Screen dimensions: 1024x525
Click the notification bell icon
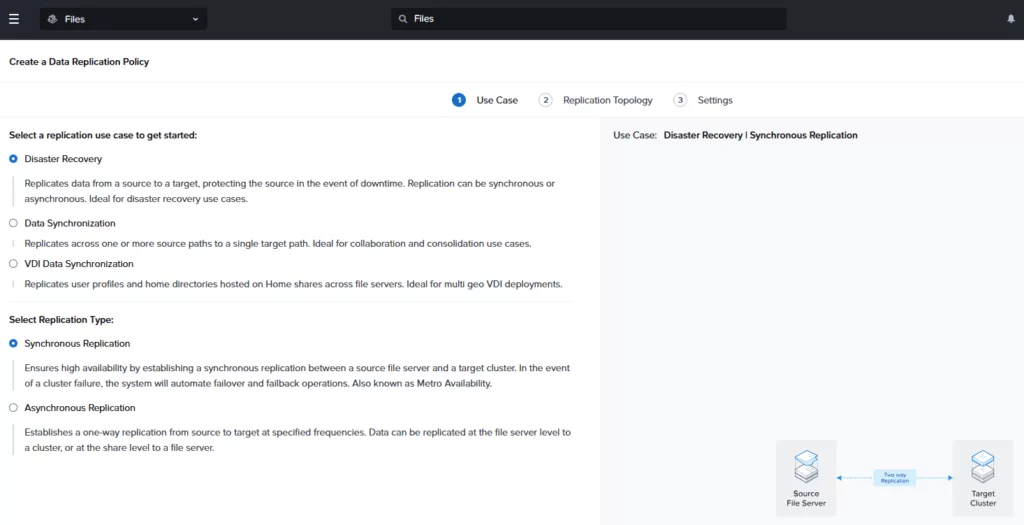pyautogui.click(x=1010, y=19)
